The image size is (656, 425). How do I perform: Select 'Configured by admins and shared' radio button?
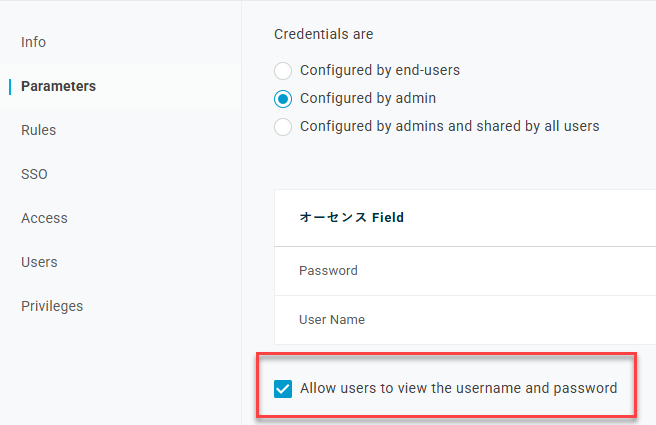(x=283, y=127)
